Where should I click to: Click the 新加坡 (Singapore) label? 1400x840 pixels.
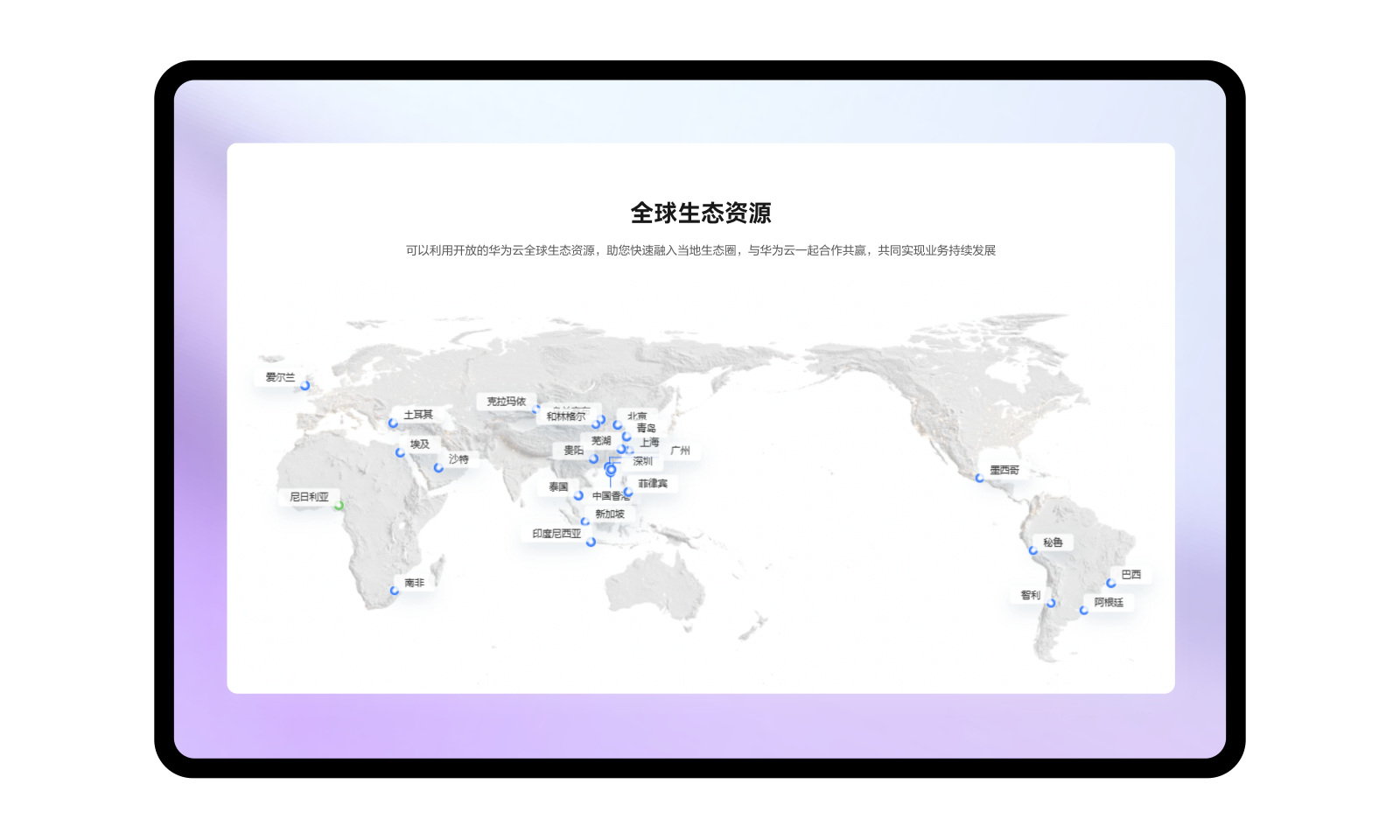click(610, 514)
